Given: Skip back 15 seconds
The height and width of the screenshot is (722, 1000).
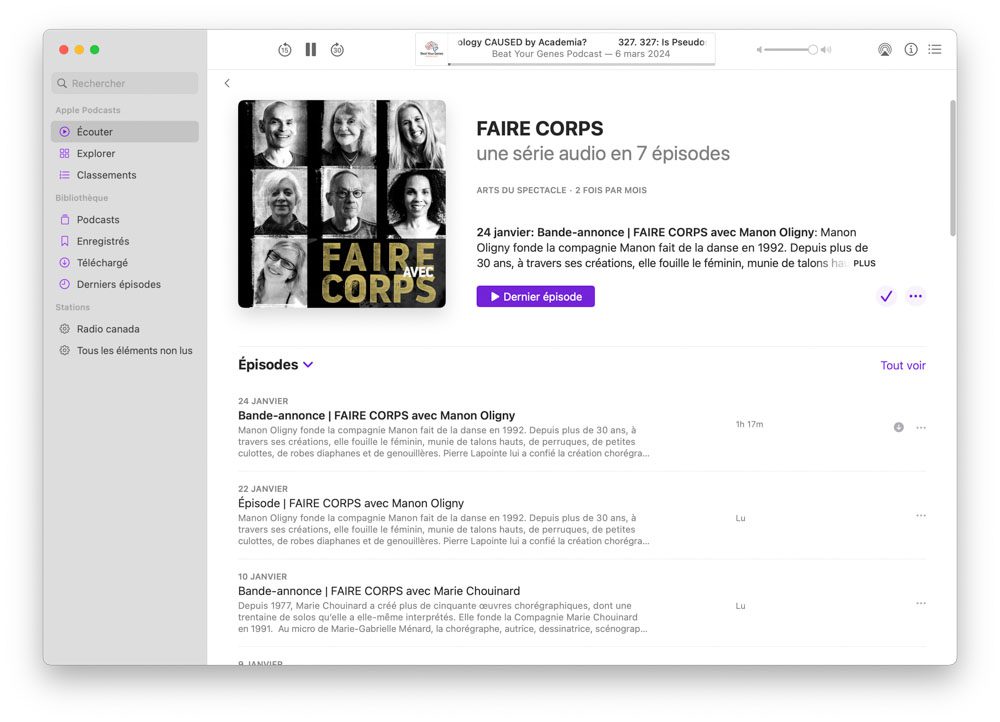Looking at the screenshot, I should (284, 50).
